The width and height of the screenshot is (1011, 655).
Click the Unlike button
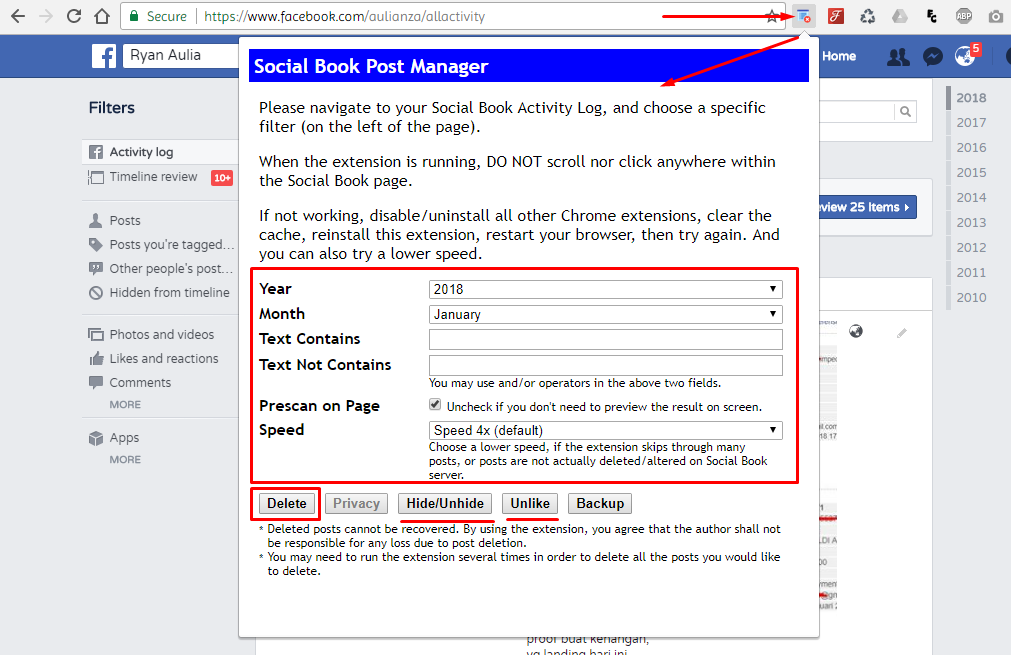tap(530, 503)
